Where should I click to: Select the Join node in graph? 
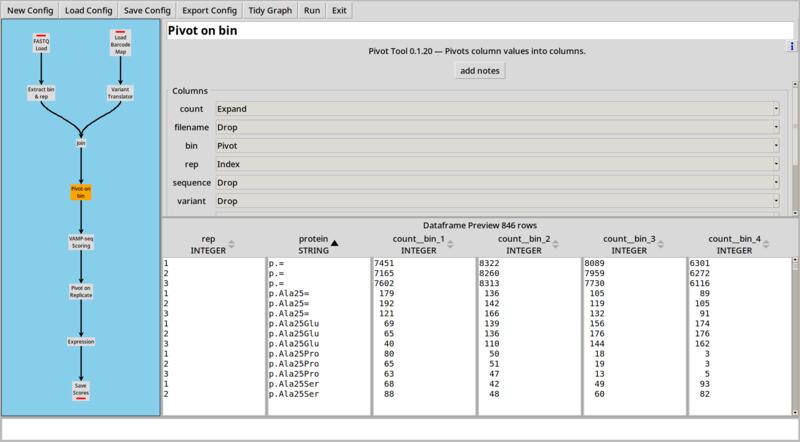click(x=81, y=143)
